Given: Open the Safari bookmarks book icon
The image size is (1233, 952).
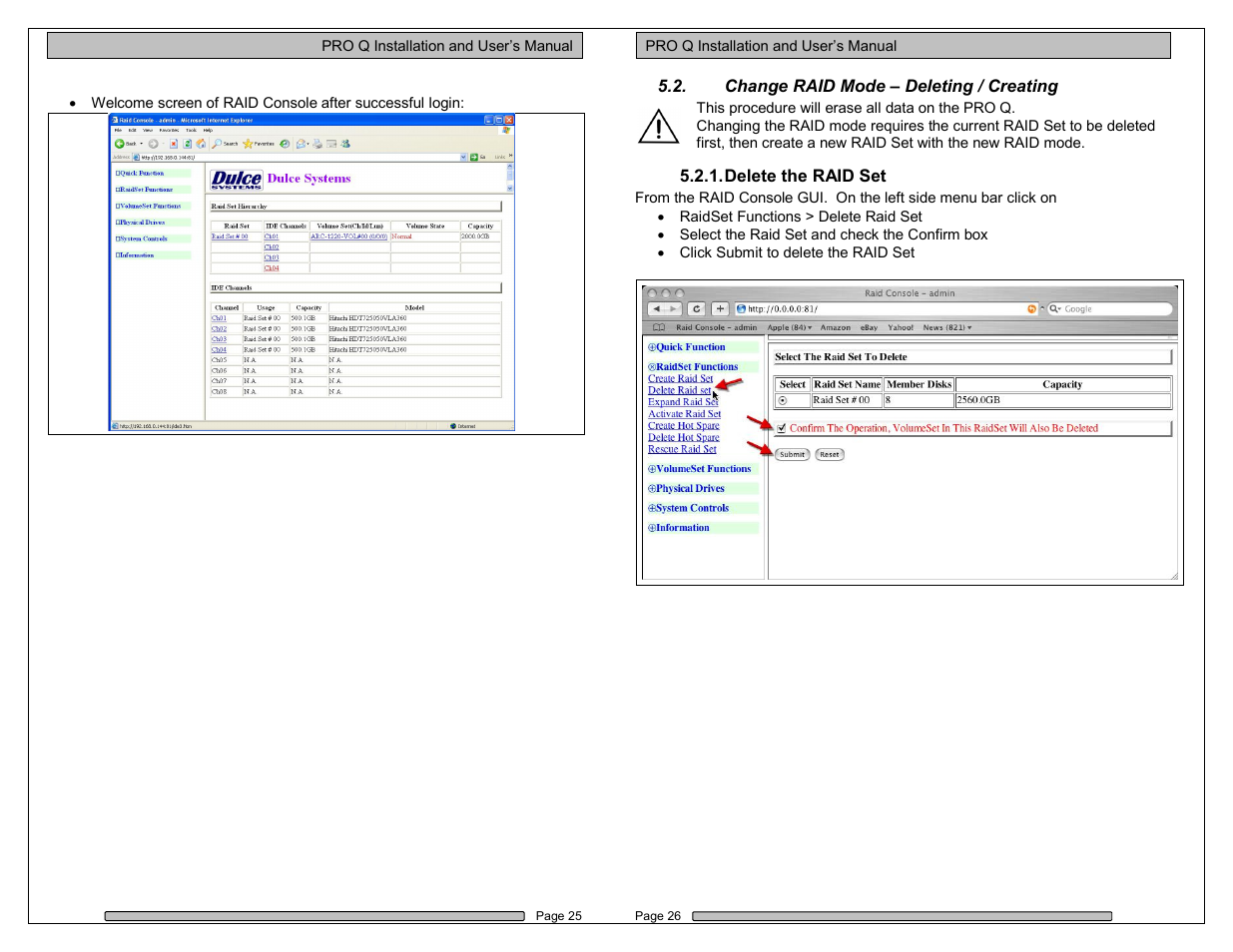Looking at the screenshot, I should pyautogui.click(x=659, y=327).
